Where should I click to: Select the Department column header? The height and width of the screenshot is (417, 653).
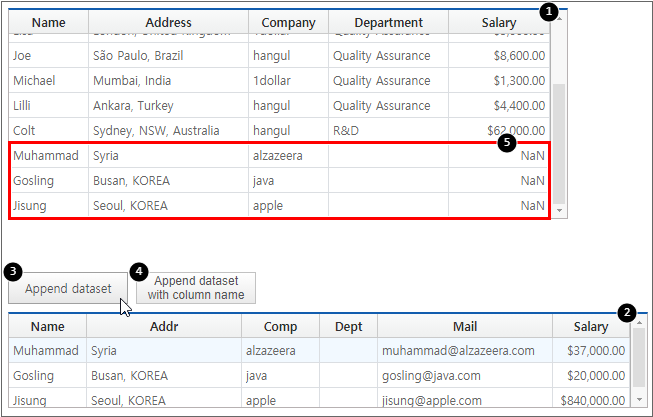(x=388, y=22)
